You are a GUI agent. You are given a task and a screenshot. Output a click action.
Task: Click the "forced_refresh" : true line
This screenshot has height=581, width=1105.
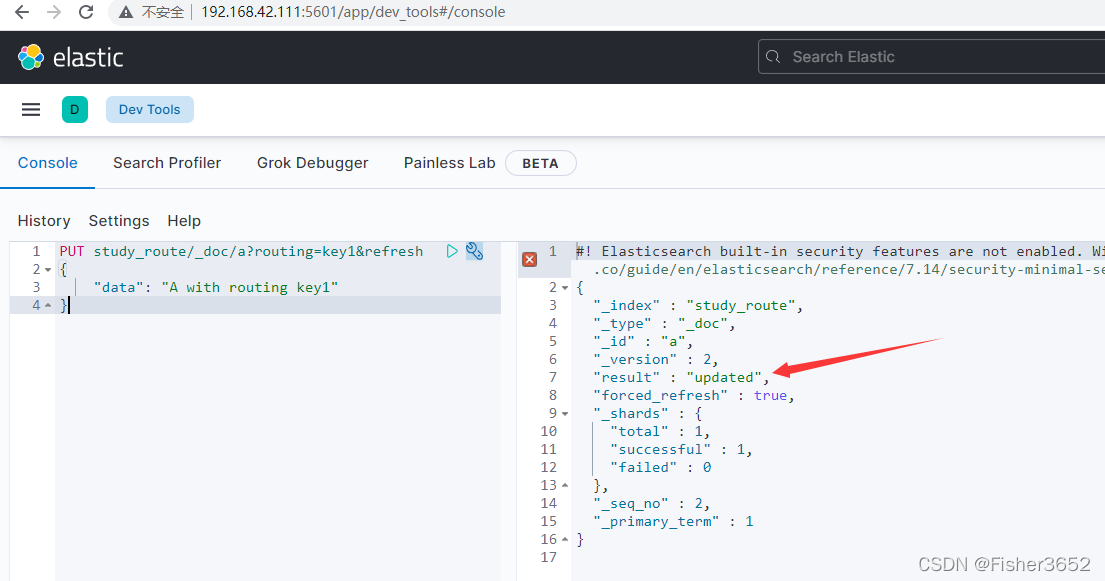click(x=693, y=396)
